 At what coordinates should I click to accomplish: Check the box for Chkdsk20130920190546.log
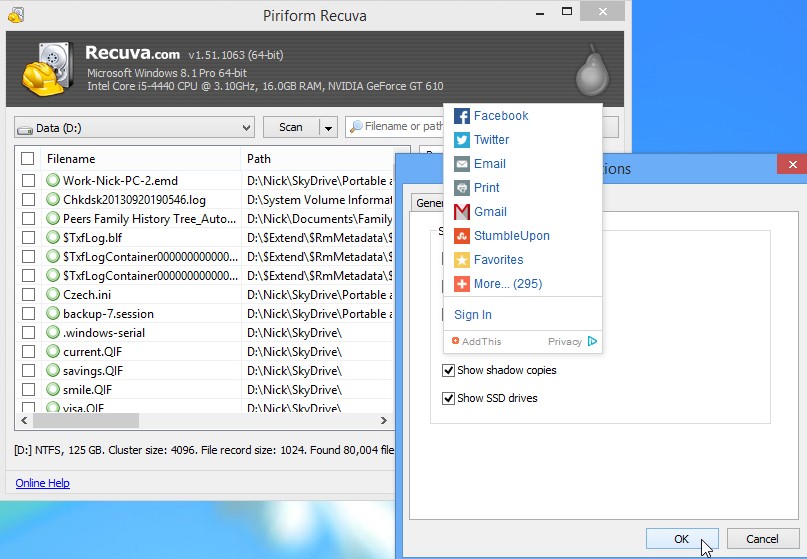28,200
